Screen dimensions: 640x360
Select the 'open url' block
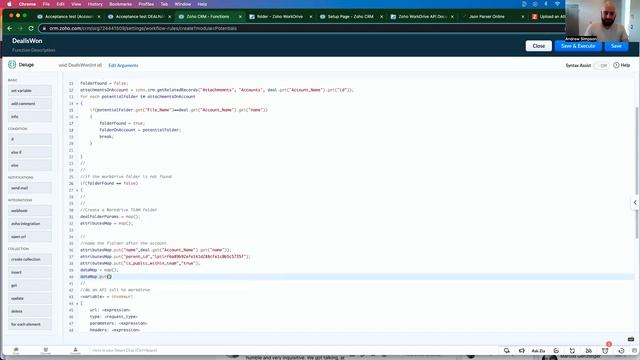(30, 237)
